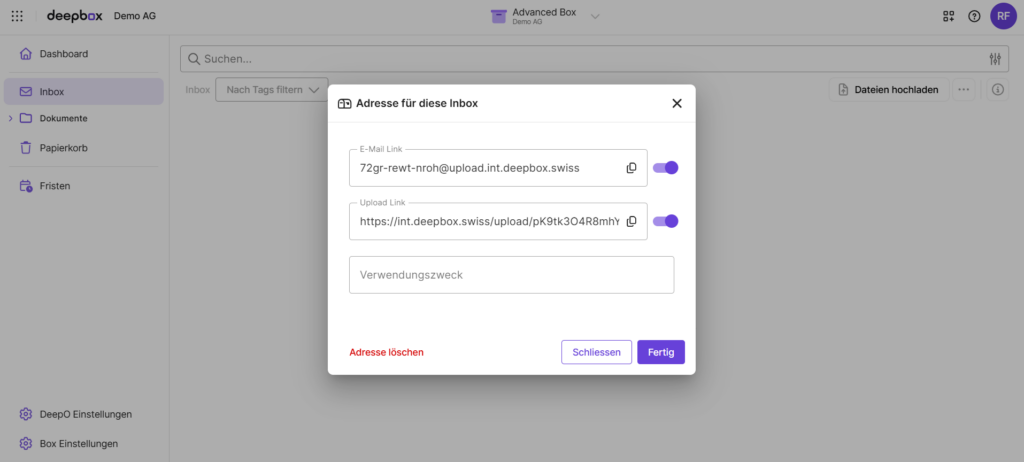This screenshot has width=1024, height=462.
Task: Expand the Advanced Box selector
Action: click(x=595, y=16)
